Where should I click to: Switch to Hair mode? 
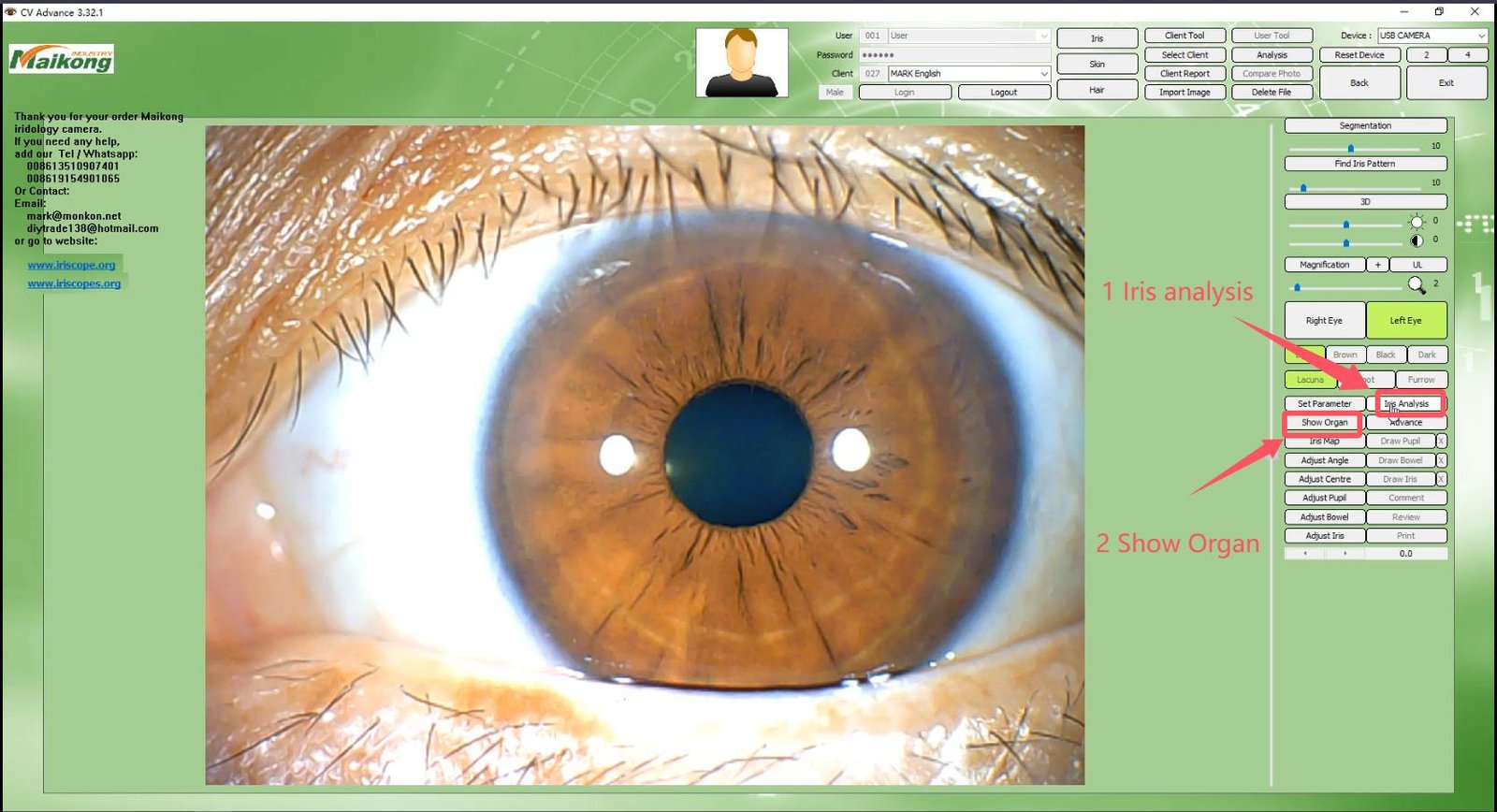pyautogui.click(x=1097, y=90)
